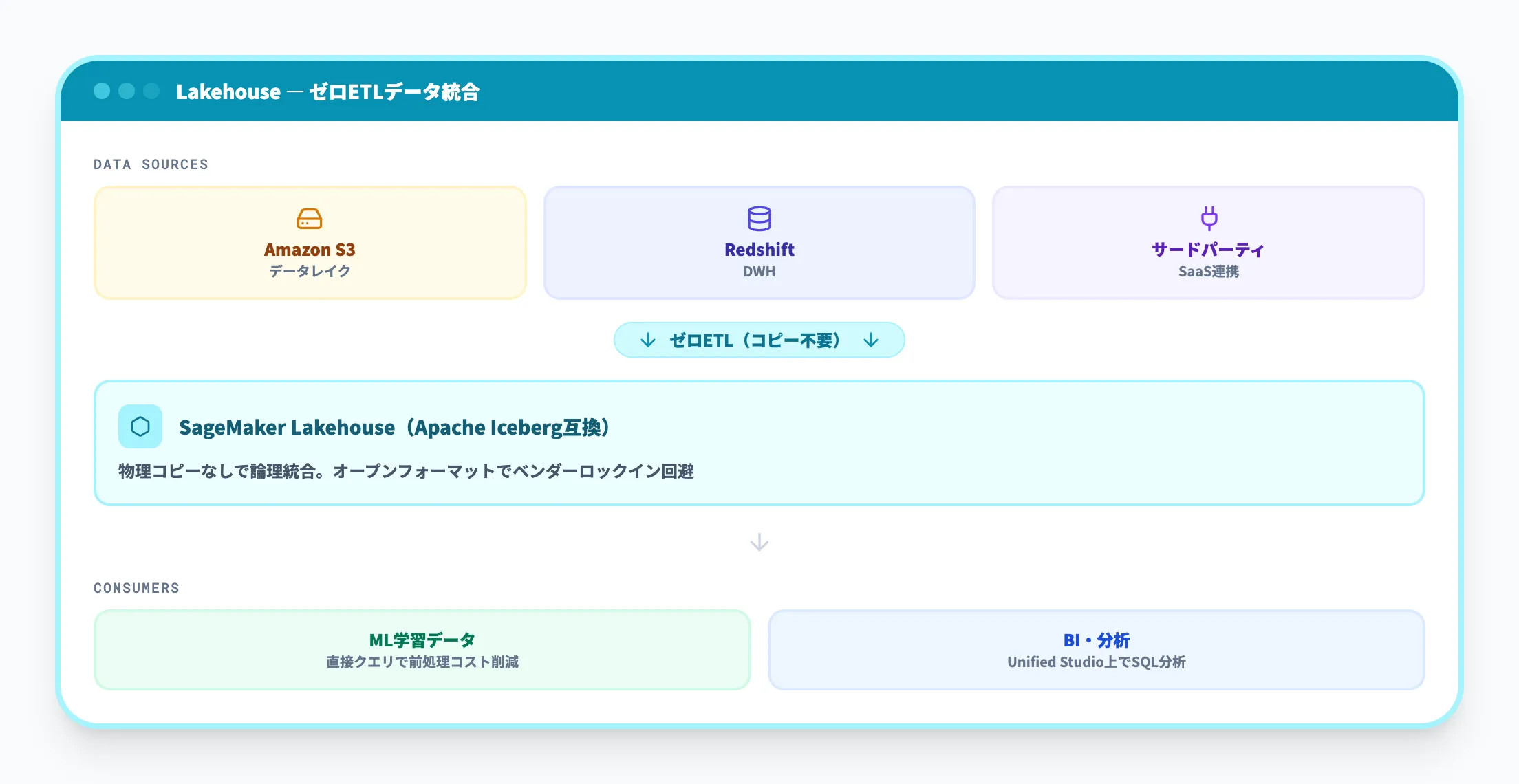Click the Redshift database cylinder icon
Screen dimensions: 1519x784
click(x=759, y=219)
